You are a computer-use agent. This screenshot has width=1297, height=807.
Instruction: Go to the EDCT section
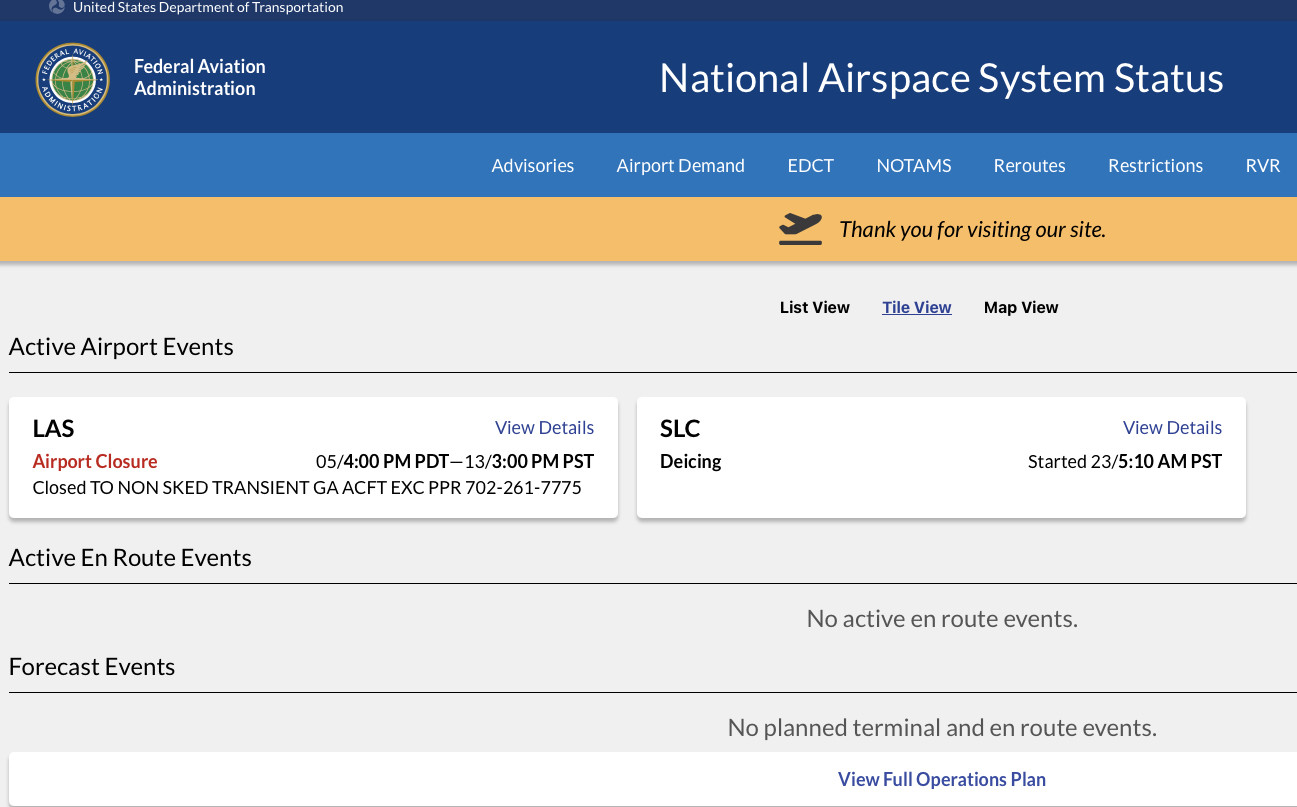(810, 166)
